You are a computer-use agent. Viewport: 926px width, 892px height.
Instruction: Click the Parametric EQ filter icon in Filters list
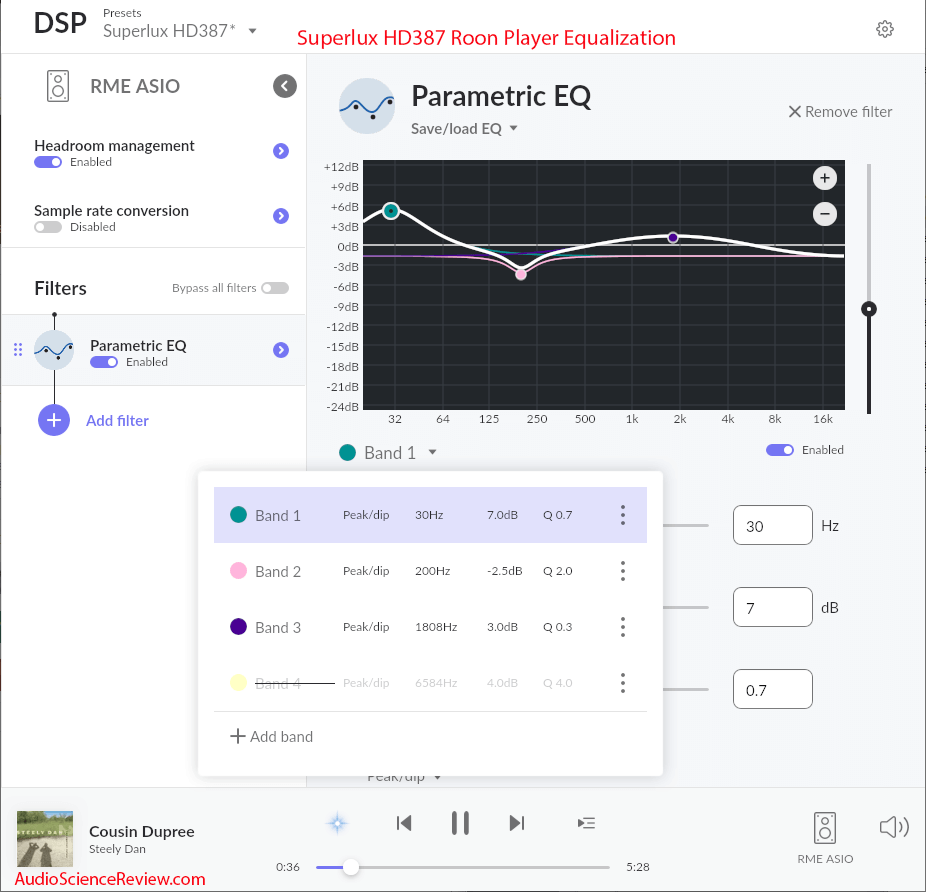coord(54,350)
